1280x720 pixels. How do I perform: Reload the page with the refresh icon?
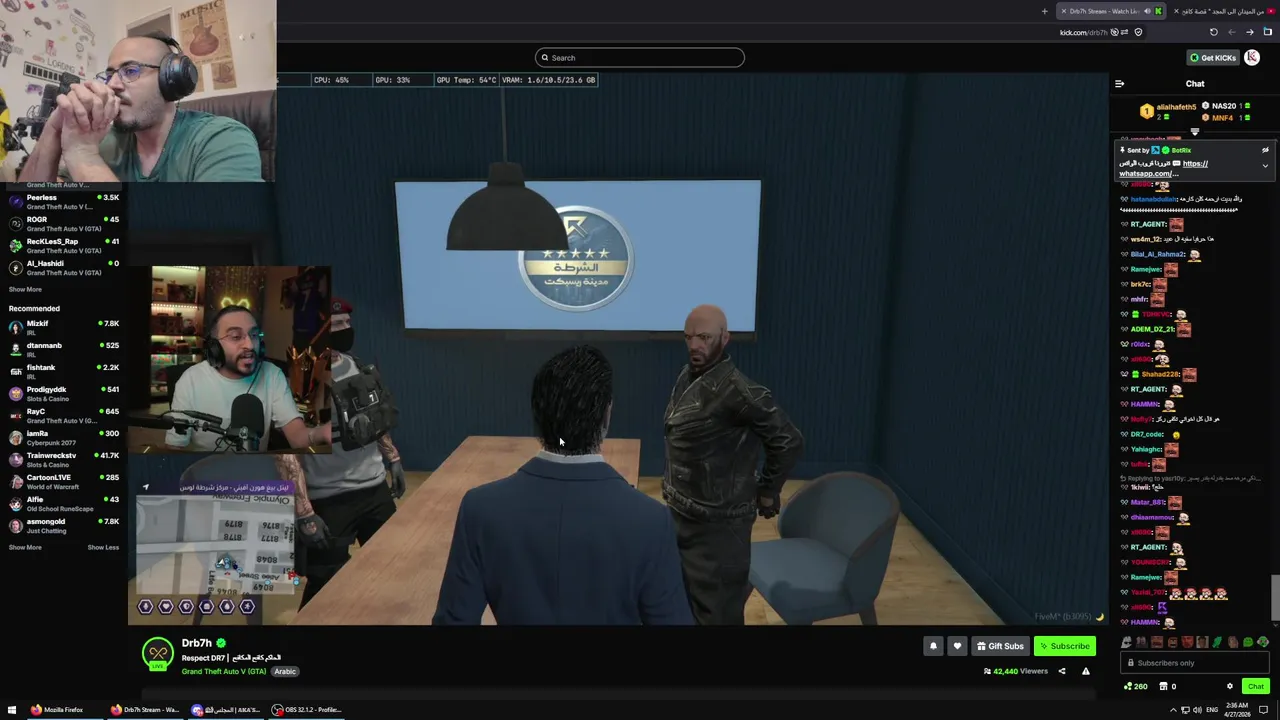coord(1214,32)
